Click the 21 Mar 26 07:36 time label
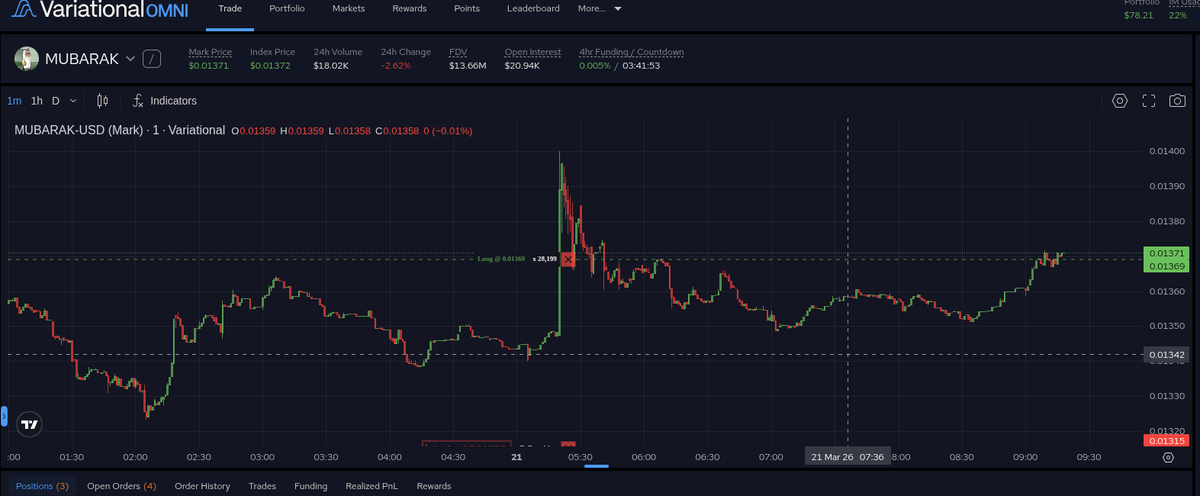Image resolution: width=1200 pixels, height=496 pixels. point(847,457)
